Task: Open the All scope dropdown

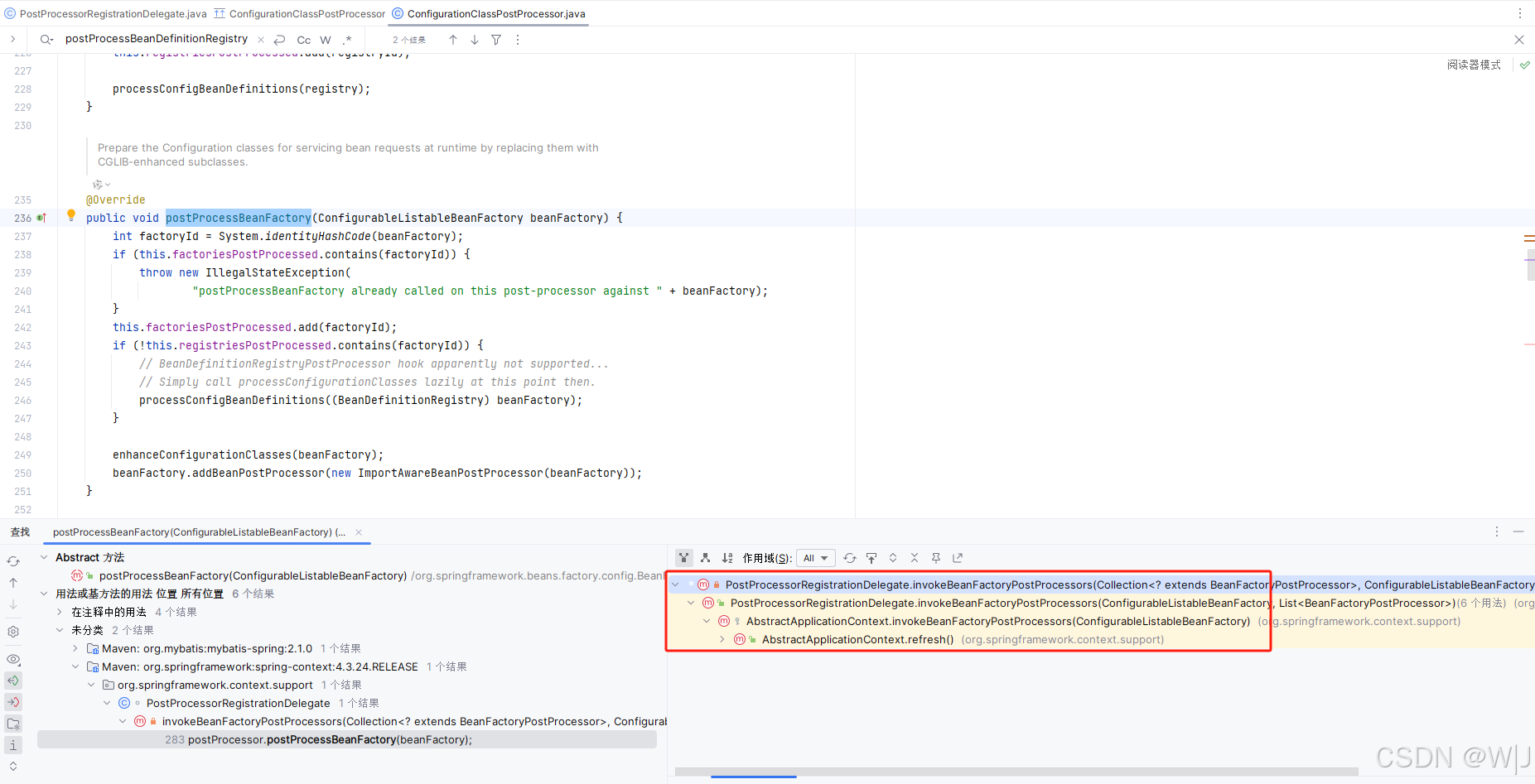Action: coord(815,557)
